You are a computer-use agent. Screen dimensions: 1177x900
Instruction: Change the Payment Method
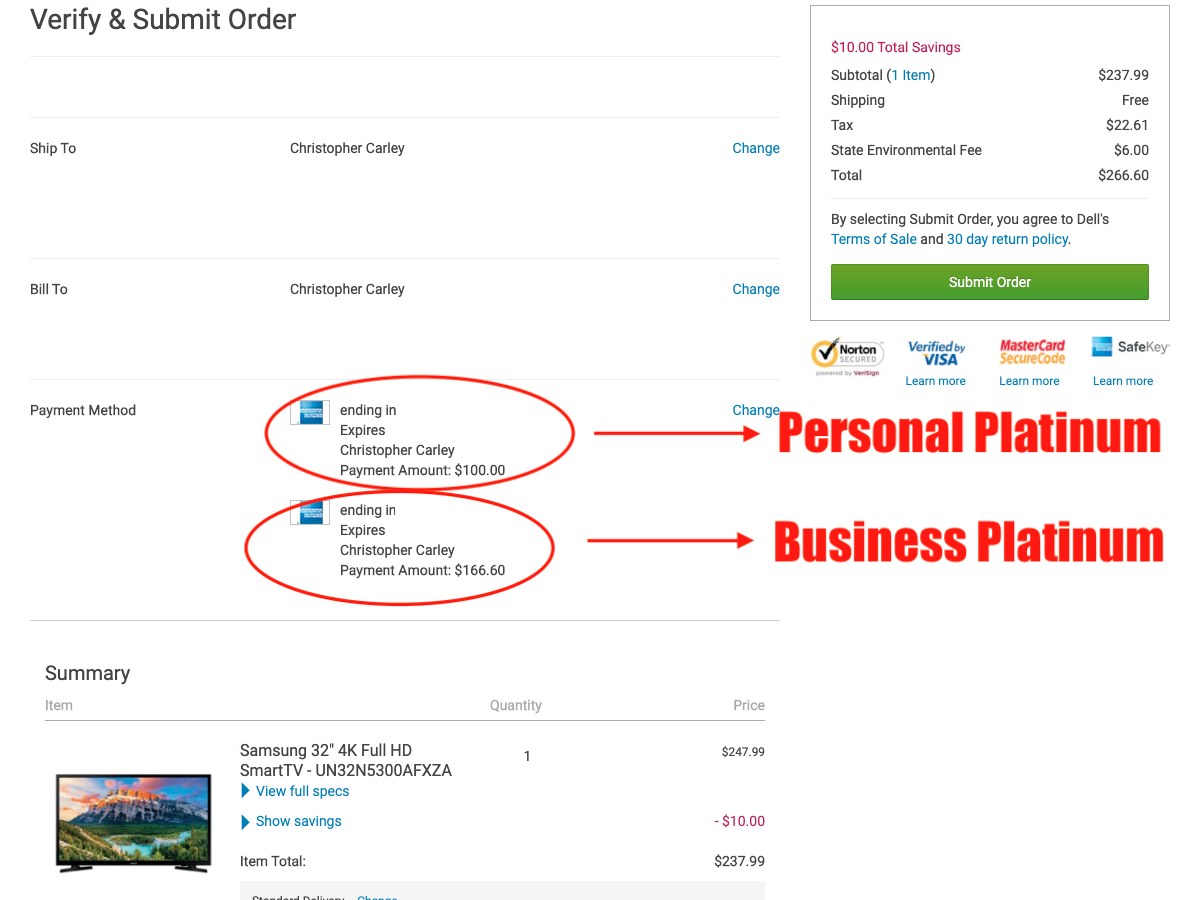coord(755,410)
